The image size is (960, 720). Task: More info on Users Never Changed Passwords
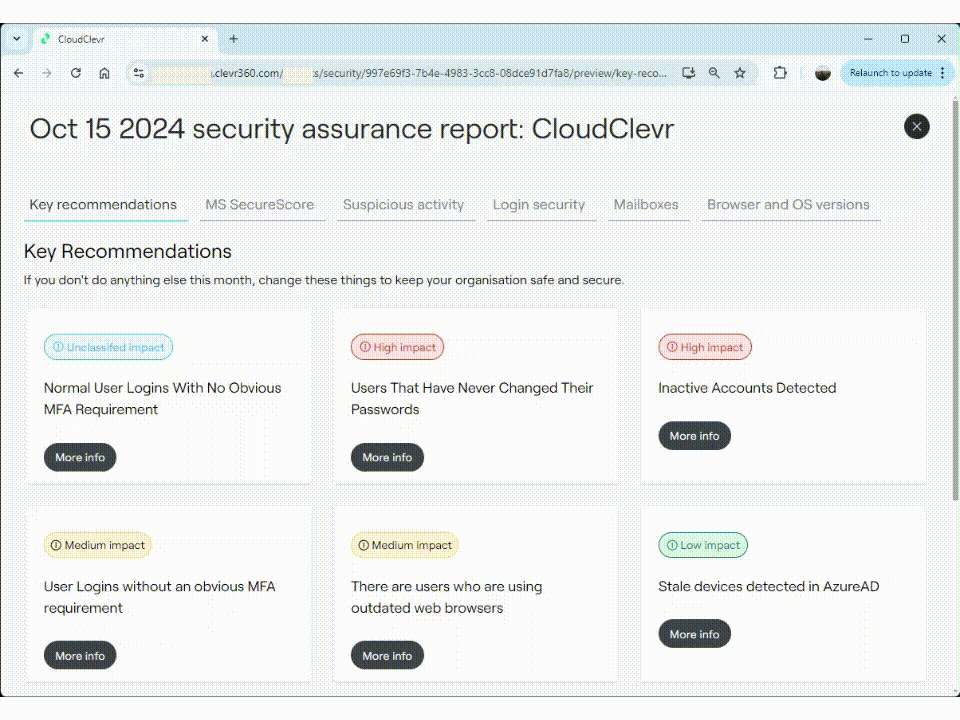[x=387, y=457]
